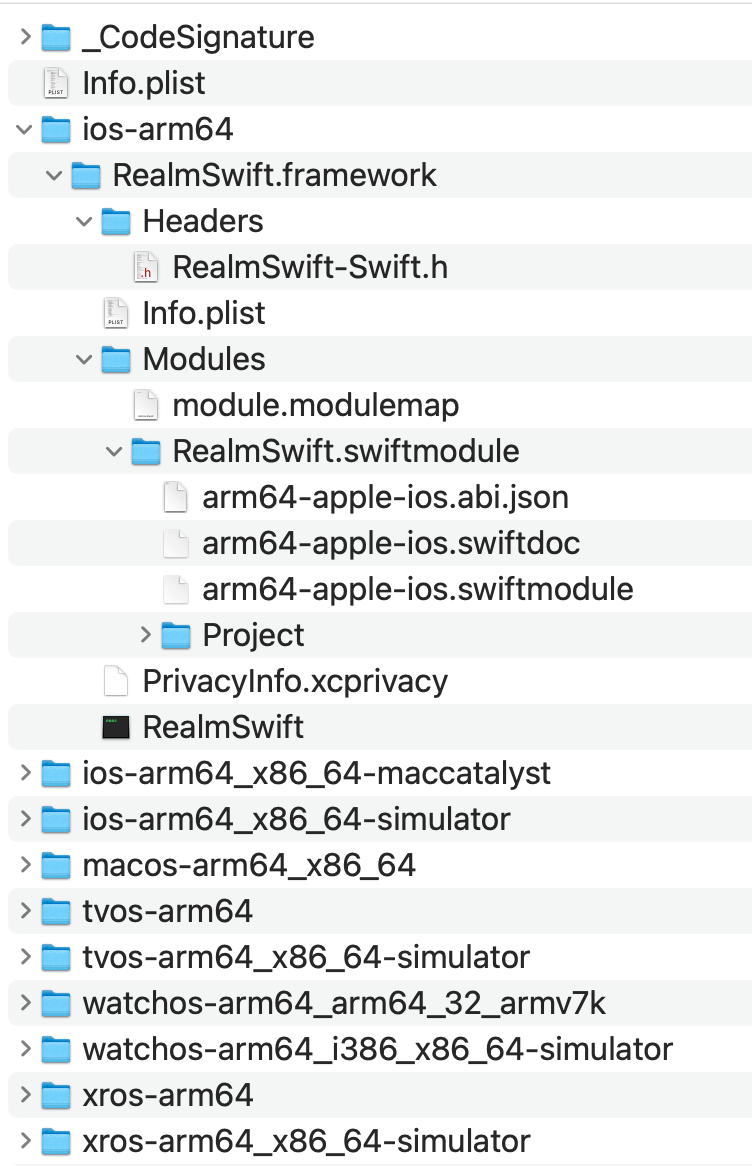Select the arm64-apple-ios.abi.json file name

[385, 498]
